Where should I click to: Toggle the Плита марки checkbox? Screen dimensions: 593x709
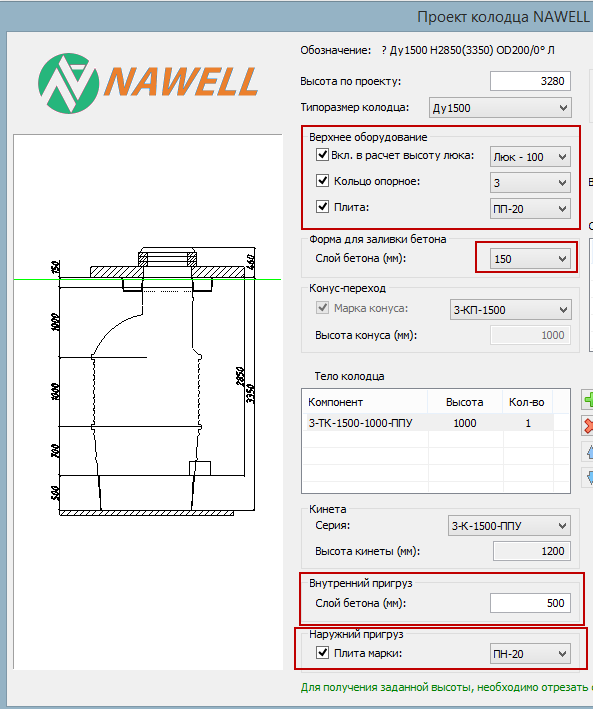point(322,653)
